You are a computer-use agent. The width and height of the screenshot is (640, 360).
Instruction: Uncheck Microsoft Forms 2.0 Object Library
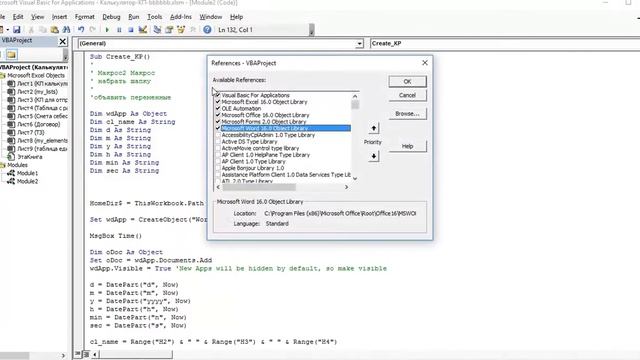[x=218, y=122]
